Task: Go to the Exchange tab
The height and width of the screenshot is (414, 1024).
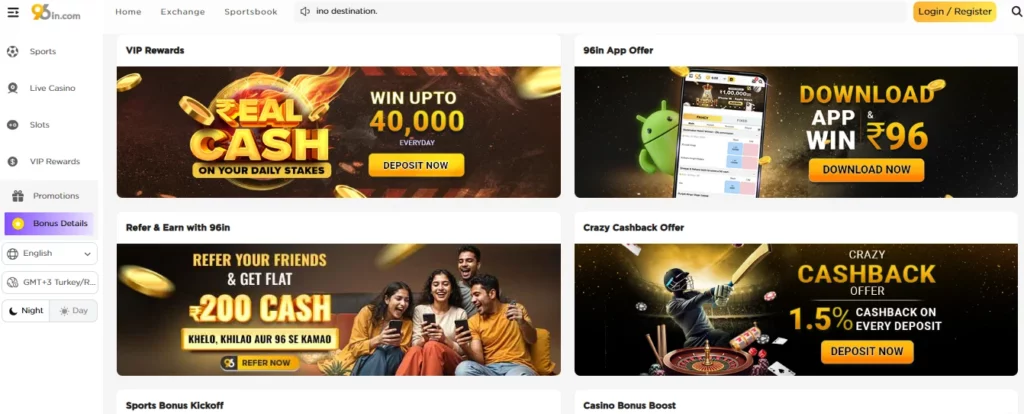Action: click(183, 12)
